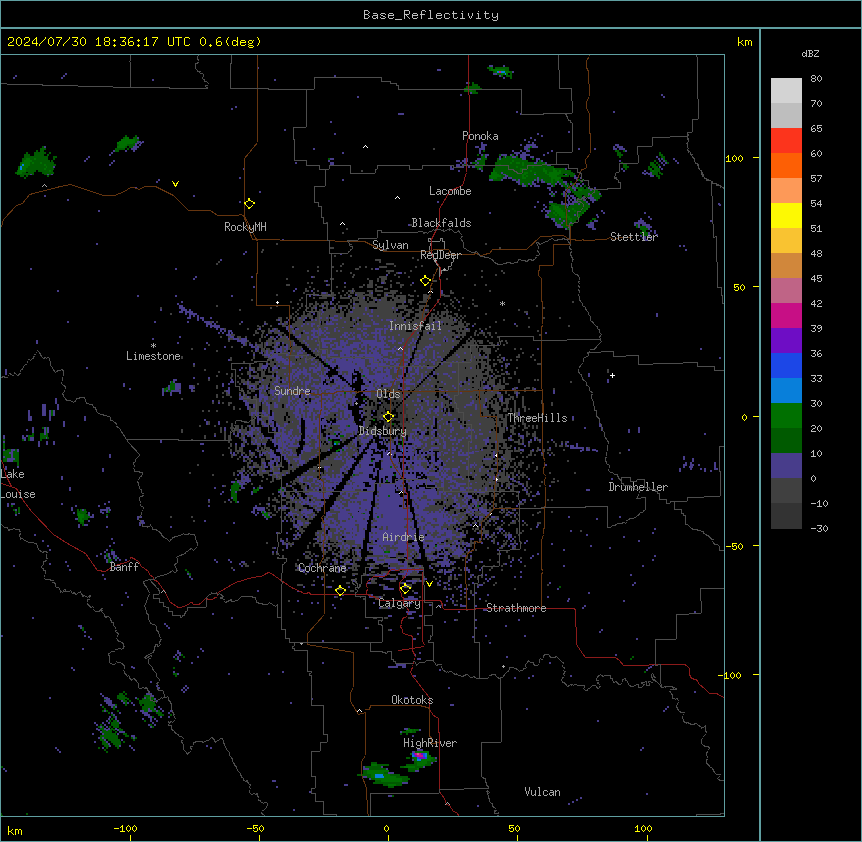
Task: Select the Calgary city label
Action: click(x=400, y=603)
